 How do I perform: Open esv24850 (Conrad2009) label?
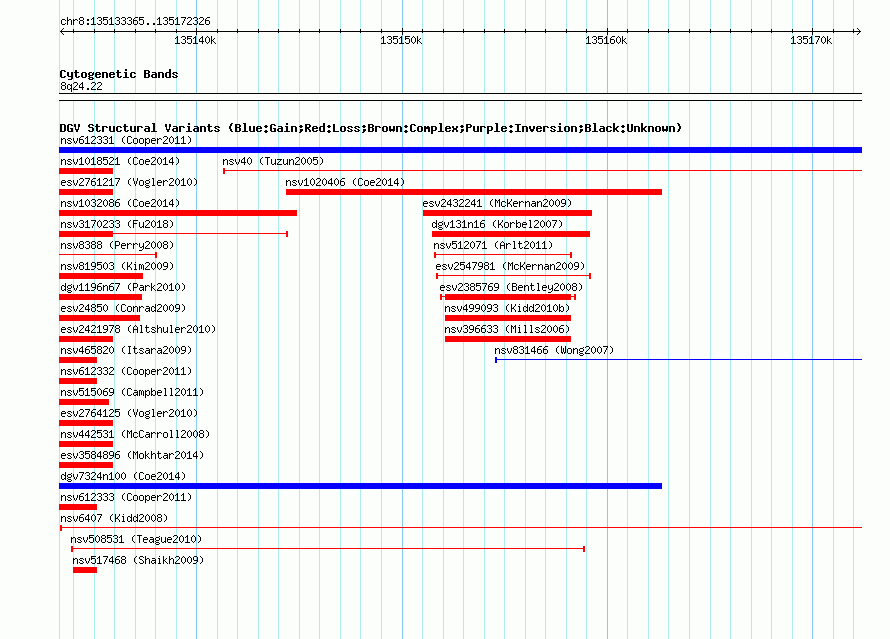click(x=123, y=308)
